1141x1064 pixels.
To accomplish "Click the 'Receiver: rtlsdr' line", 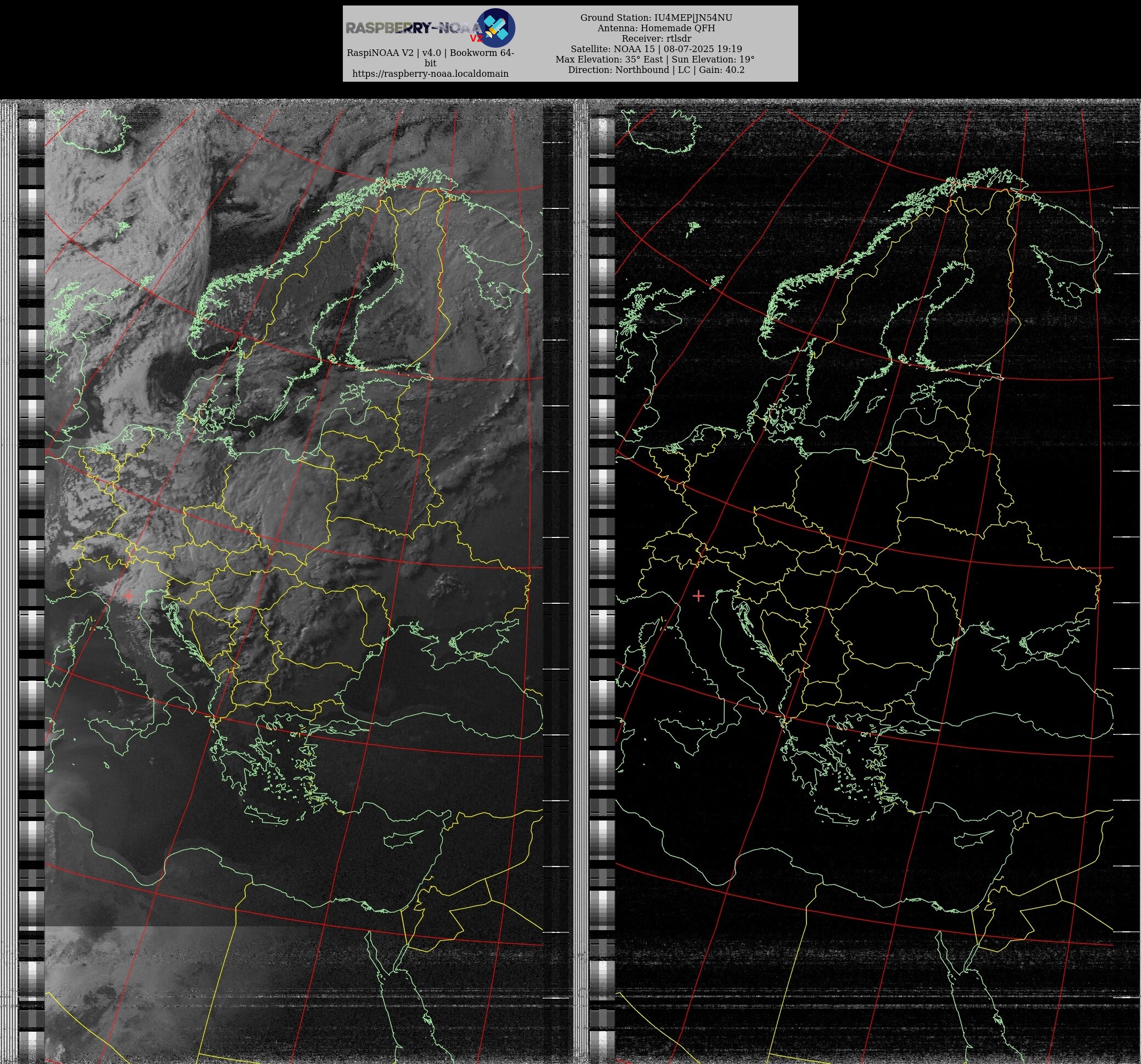I will point(656,38).
